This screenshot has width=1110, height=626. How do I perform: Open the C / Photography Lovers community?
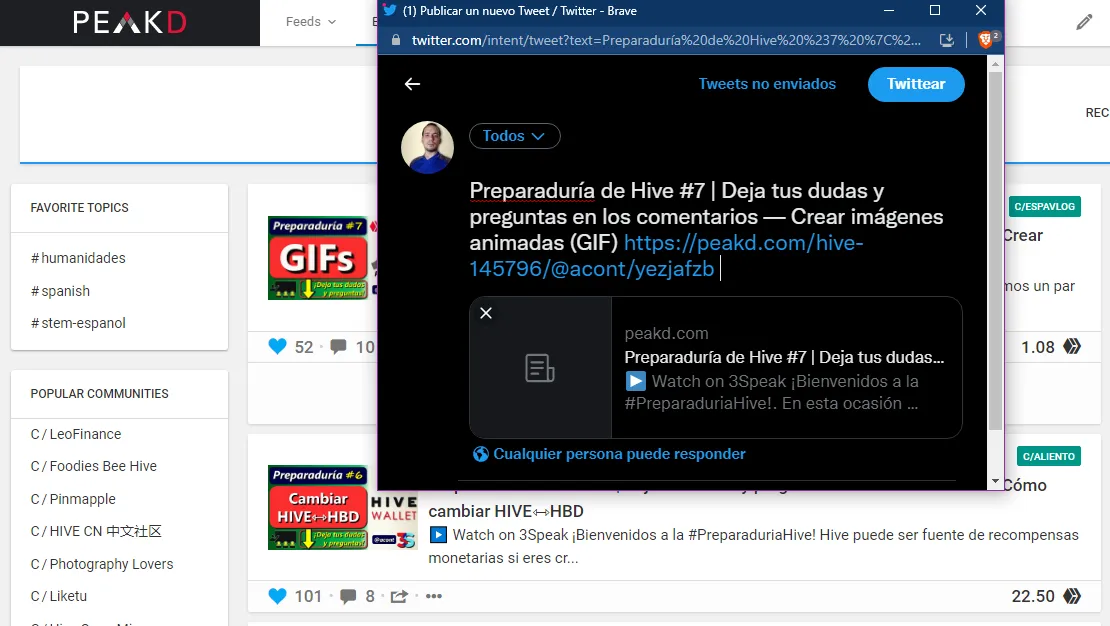102,564
